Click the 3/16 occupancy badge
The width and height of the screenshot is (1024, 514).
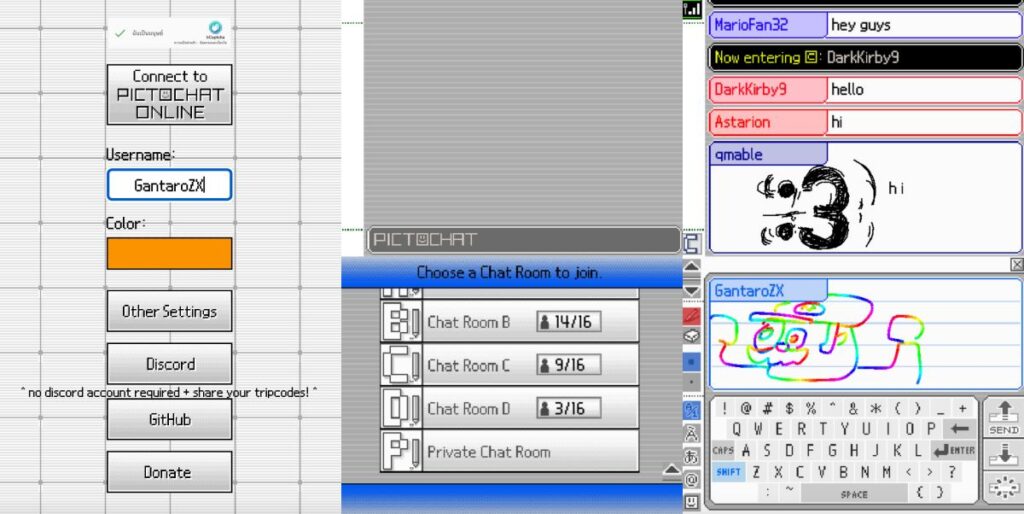[x=569, y=408]
